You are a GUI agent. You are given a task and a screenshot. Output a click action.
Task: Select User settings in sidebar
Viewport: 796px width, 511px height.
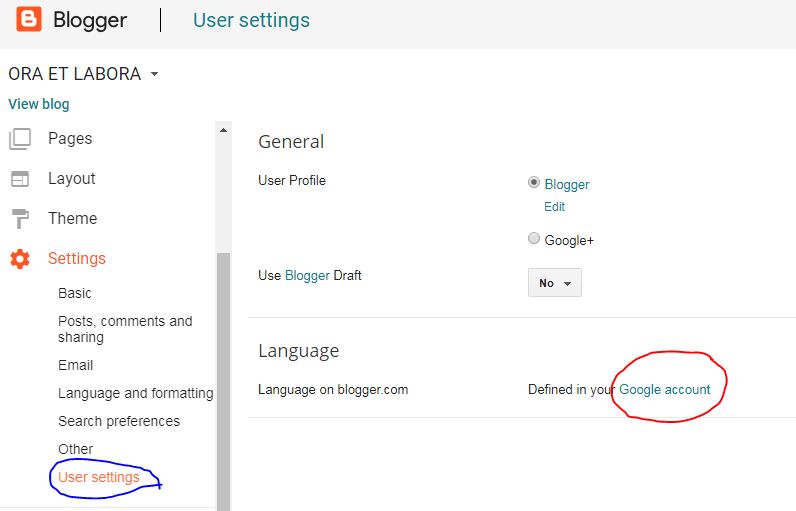[x=99, y=477]
